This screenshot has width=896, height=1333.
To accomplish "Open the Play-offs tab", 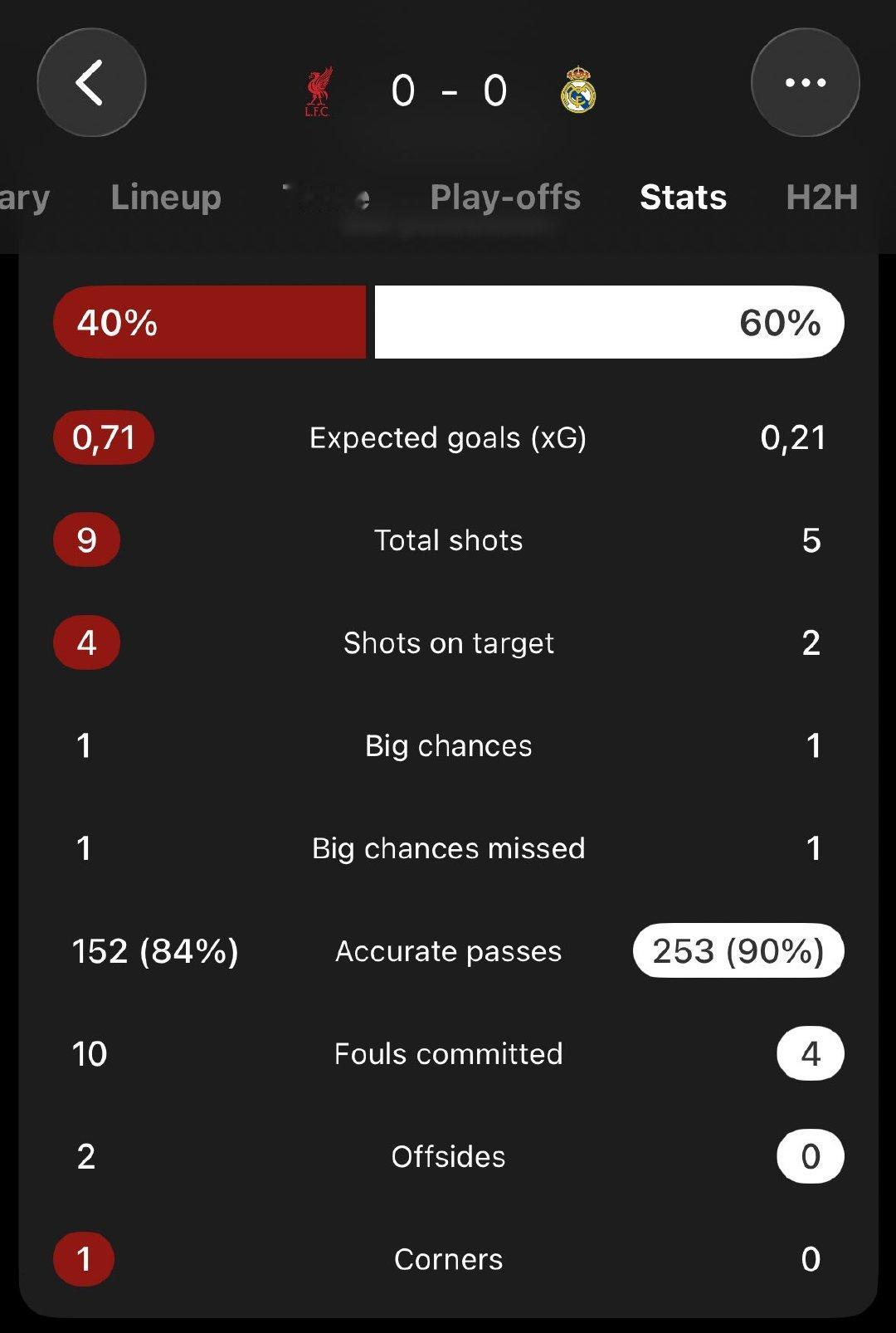I will (x=505, y=198).
